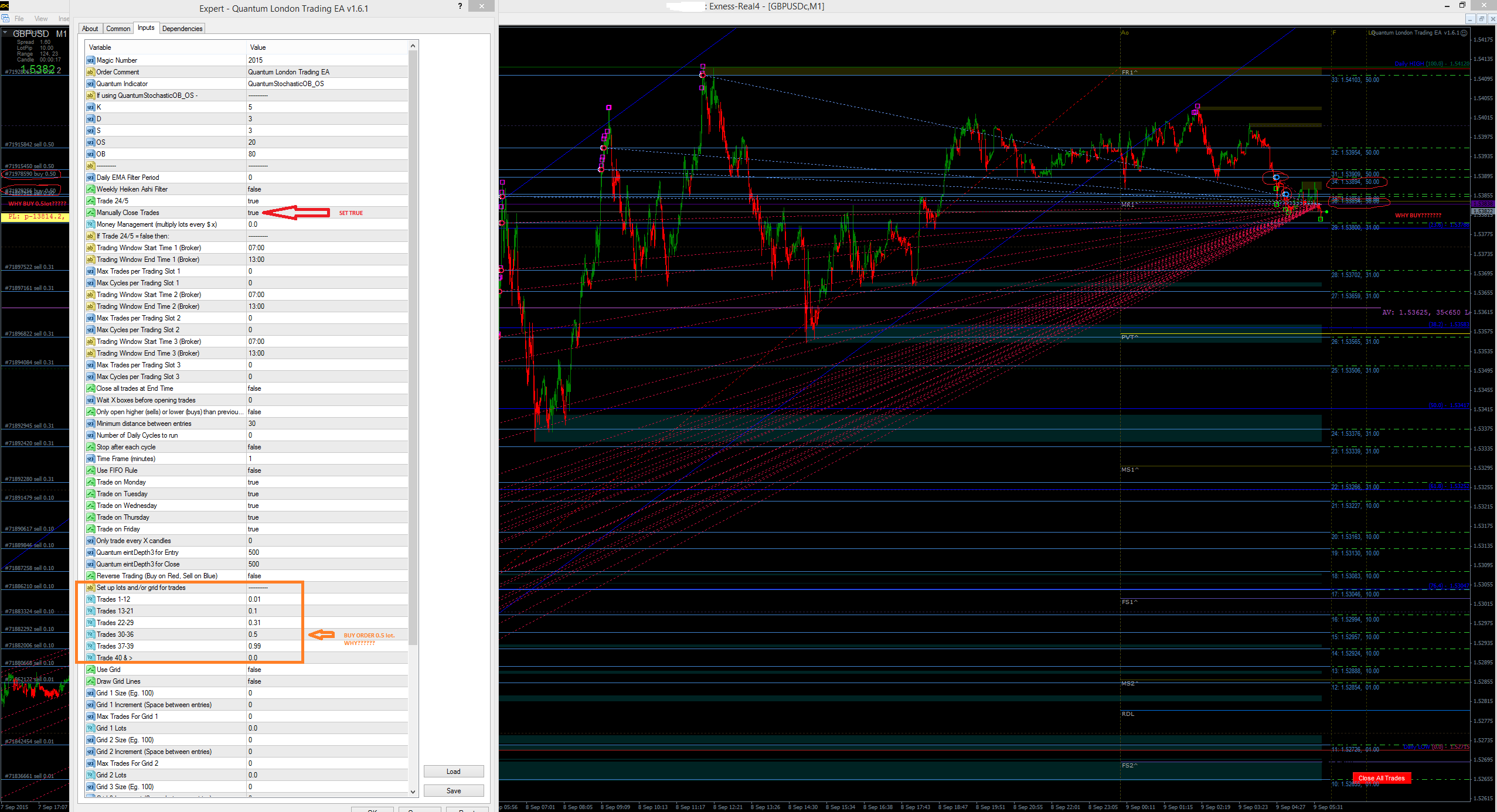Screen dimensions: 1497x812
Task: Select the Time Frame (minutes) row
Action: (x=247, y=459)
